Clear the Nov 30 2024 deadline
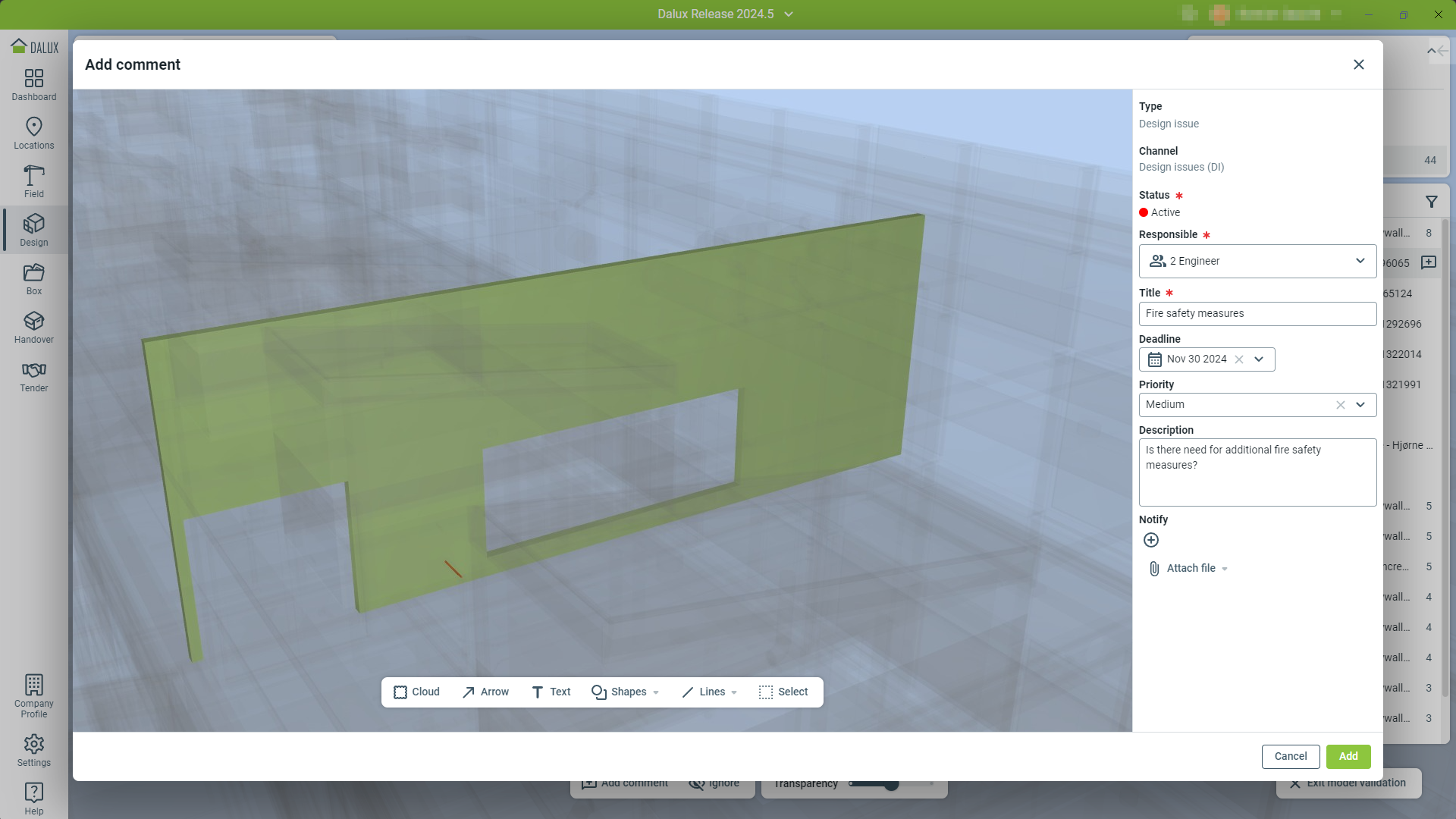 pyautogui.click(x=1239, y=359)
